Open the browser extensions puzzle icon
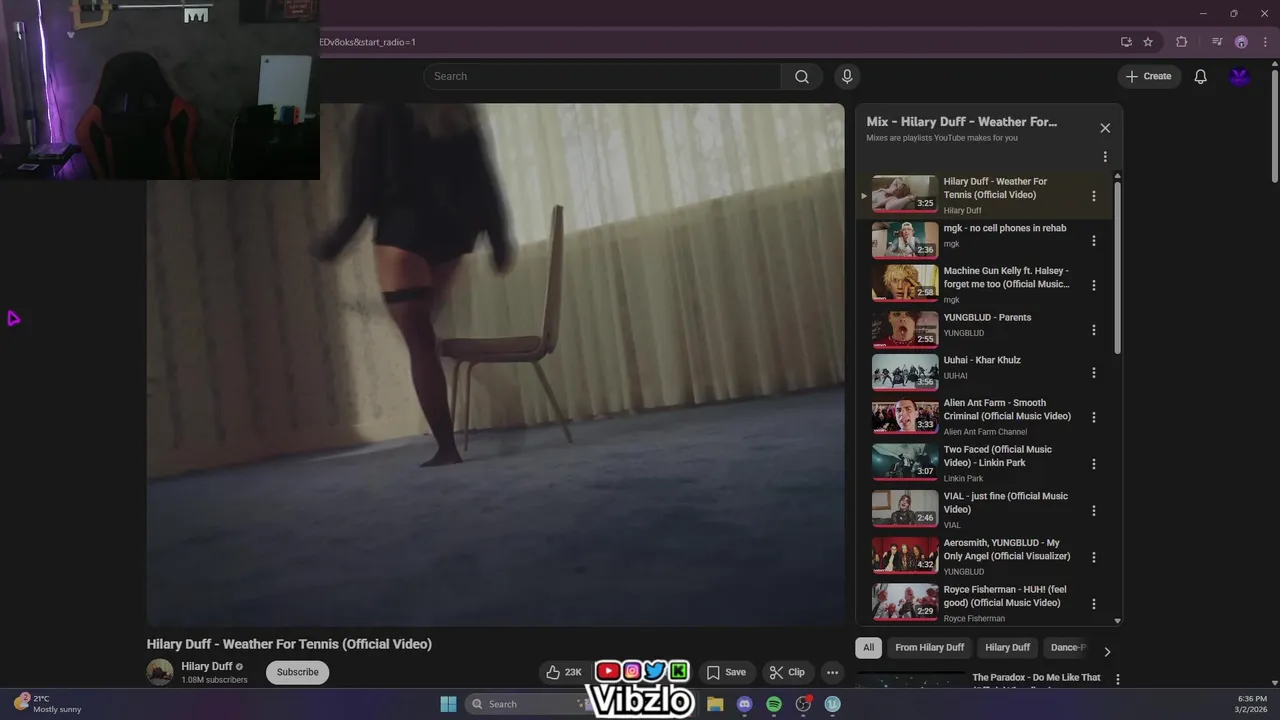 (1182, 42)
